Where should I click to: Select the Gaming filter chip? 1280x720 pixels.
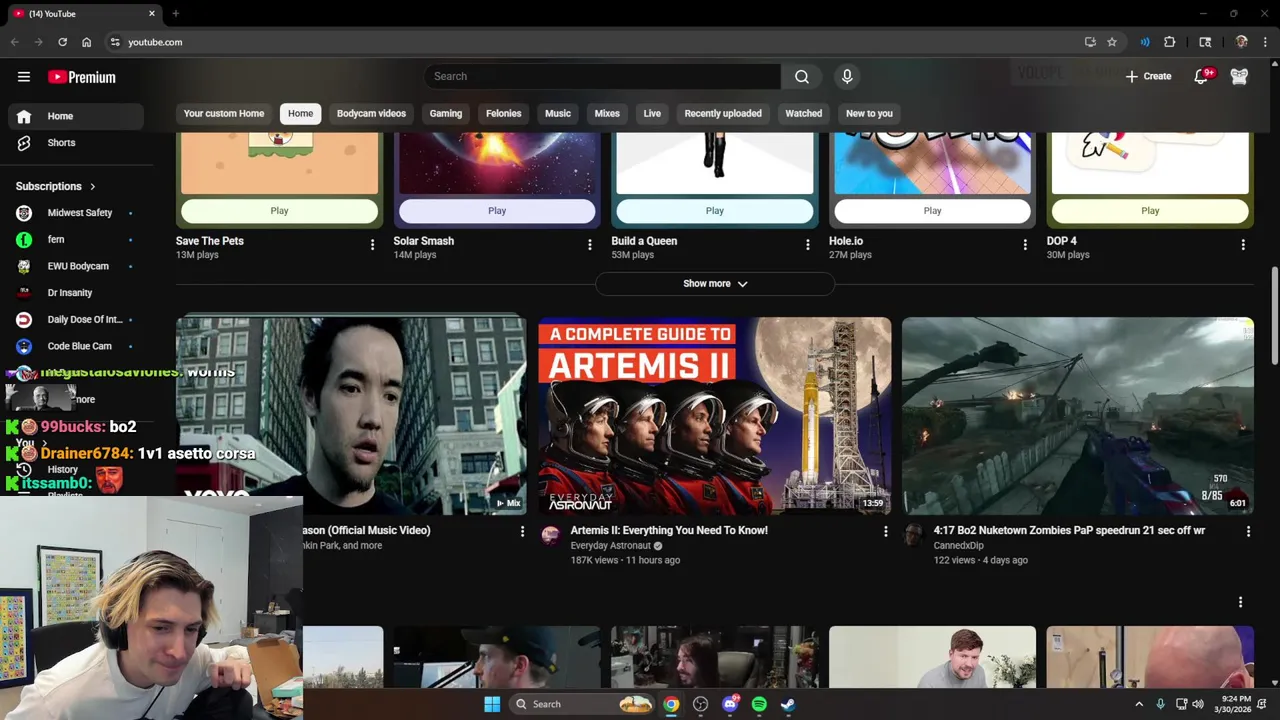pyautogui.click(x=446, y=113)
